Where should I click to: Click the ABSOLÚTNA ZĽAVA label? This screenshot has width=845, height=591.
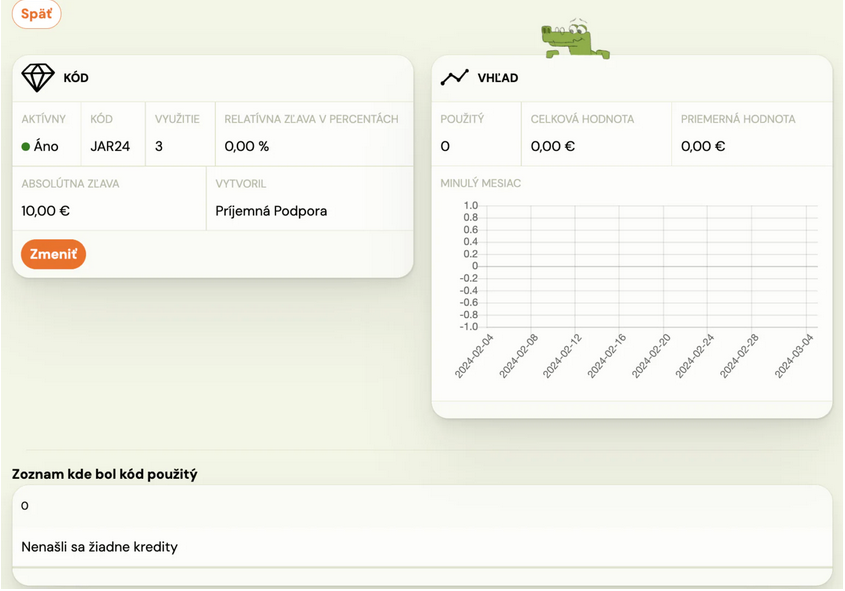point(70,184)
